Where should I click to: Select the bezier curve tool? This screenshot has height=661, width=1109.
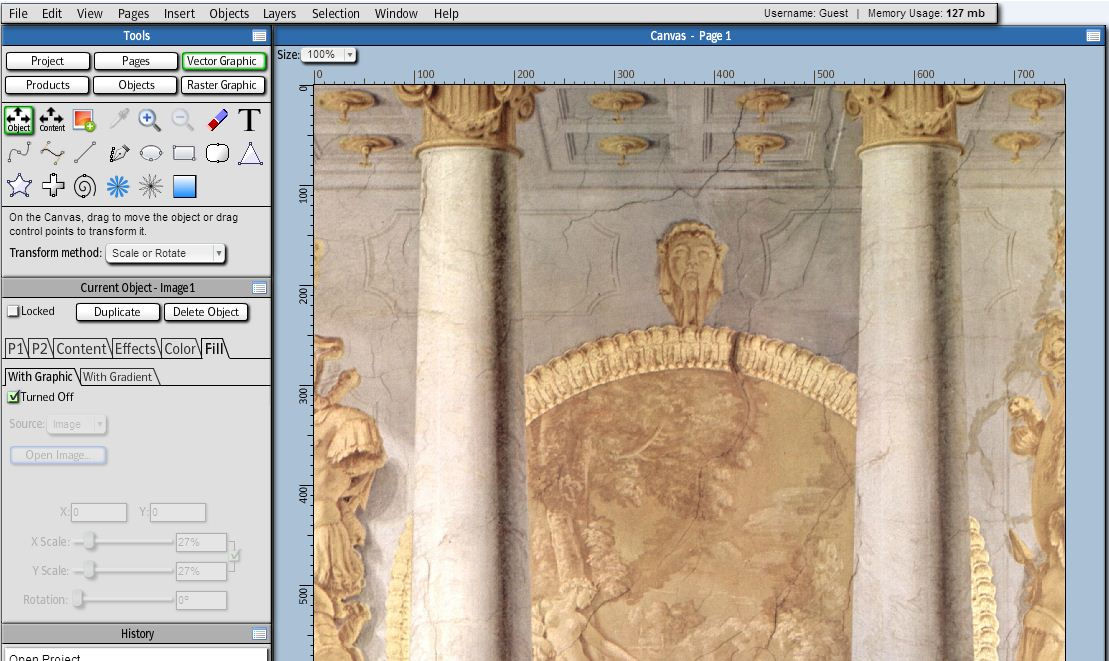[x=52, y=153]
